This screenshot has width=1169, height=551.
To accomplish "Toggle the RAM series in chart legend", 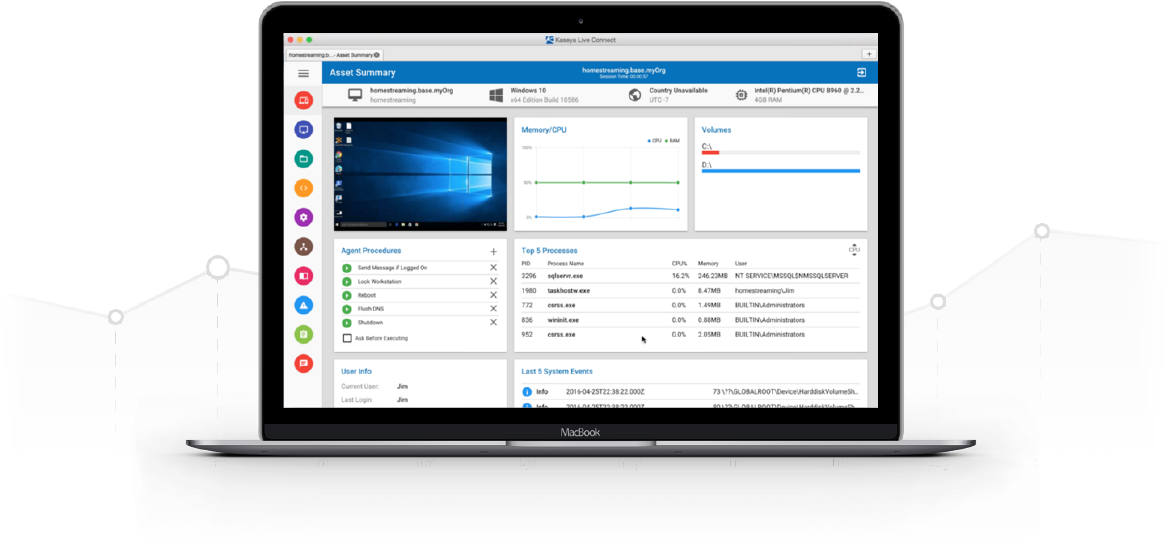I will click(x=673, y=140).
